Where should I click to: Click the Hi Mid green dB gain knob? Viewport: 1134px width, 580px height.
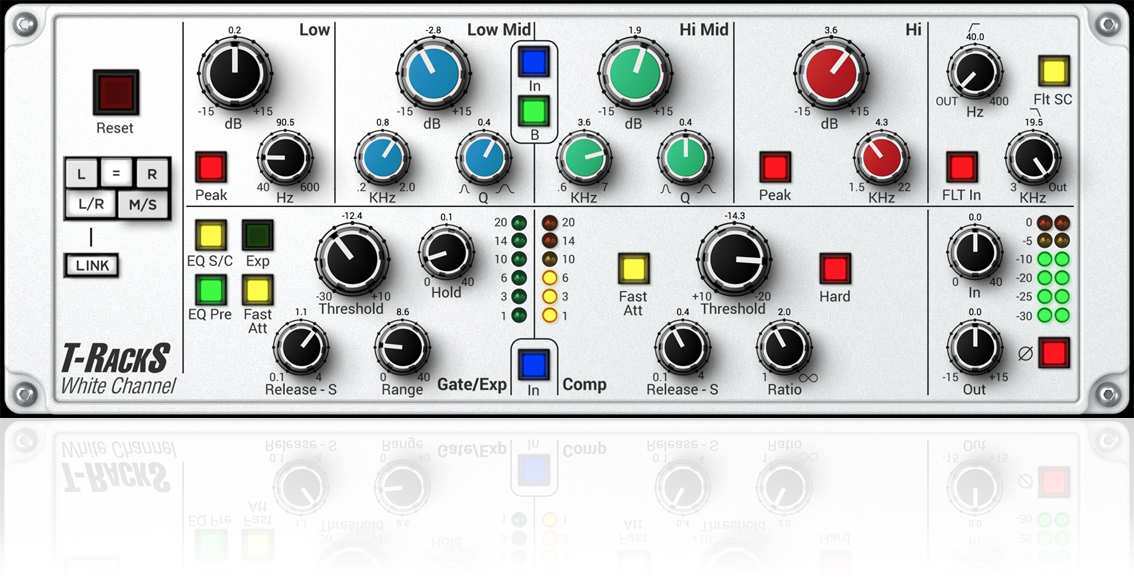coord(634,72)
